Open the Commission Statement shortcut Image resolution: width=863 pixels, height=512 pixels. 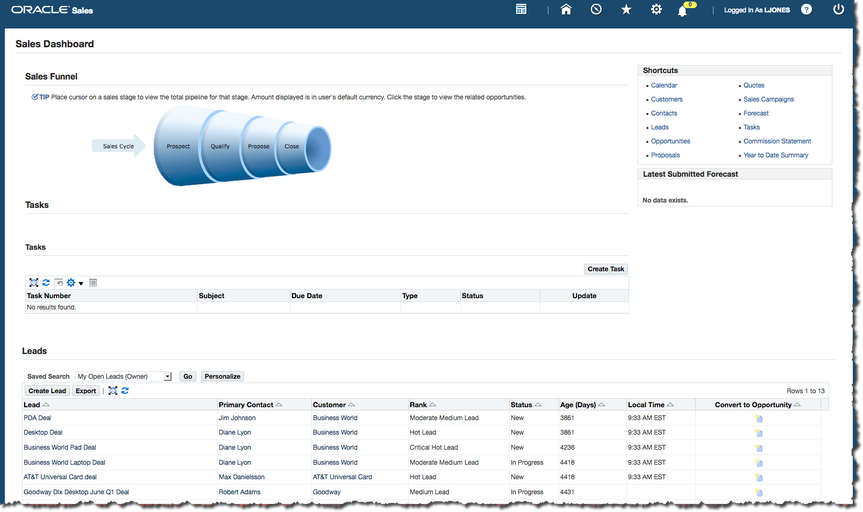(777, 141)
